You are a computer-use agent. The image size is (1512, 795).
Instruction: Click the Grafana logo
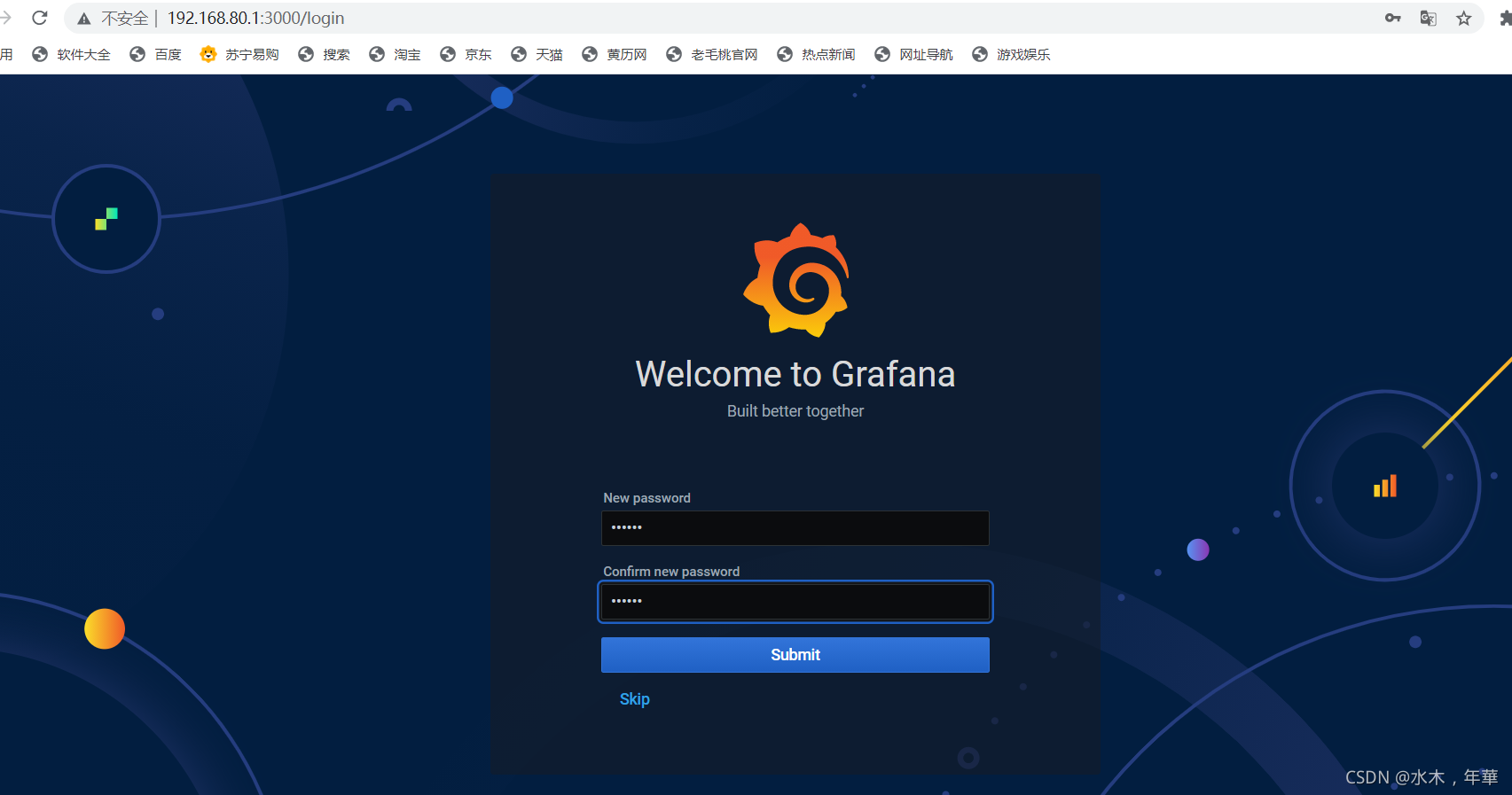[796, 280]
